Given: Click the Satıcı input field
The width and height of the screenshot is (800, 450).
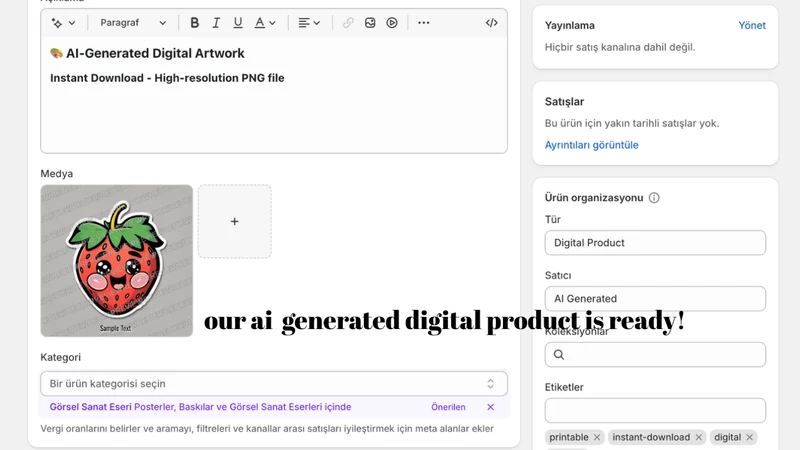Looking at the screenshot, I should [655, 299].
